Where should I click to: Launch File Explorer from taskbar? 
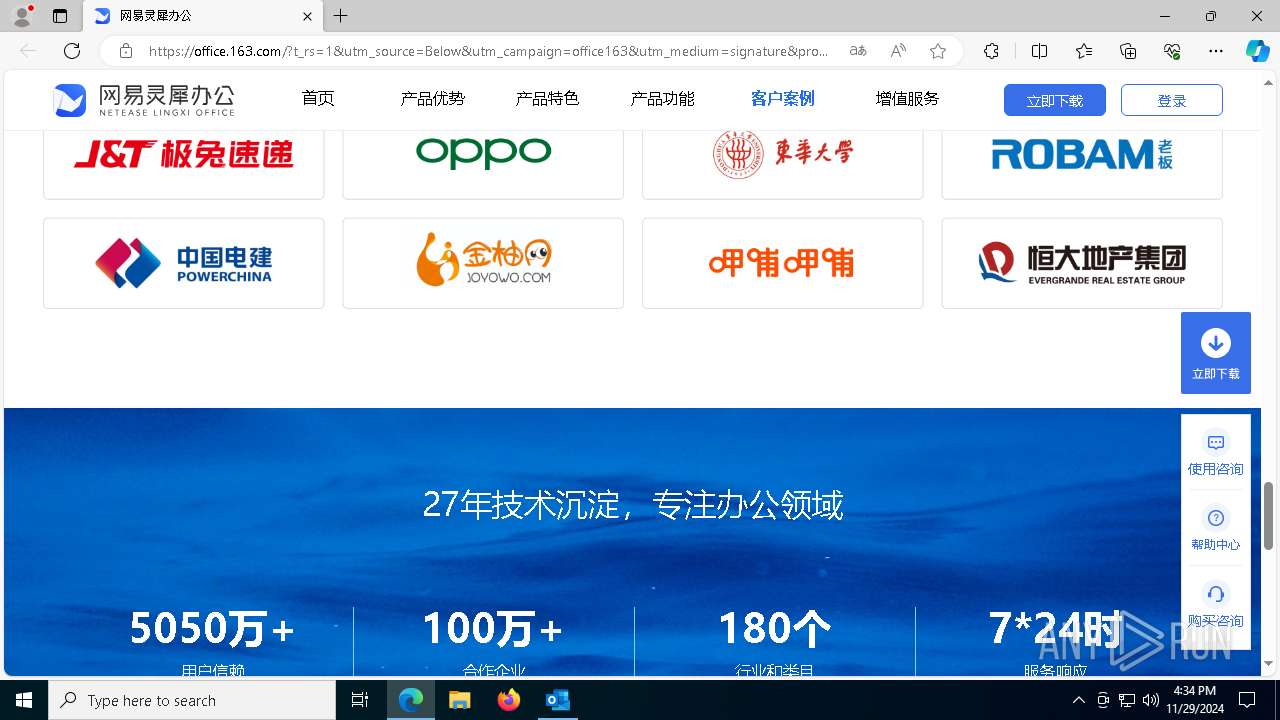coord(459,700)
